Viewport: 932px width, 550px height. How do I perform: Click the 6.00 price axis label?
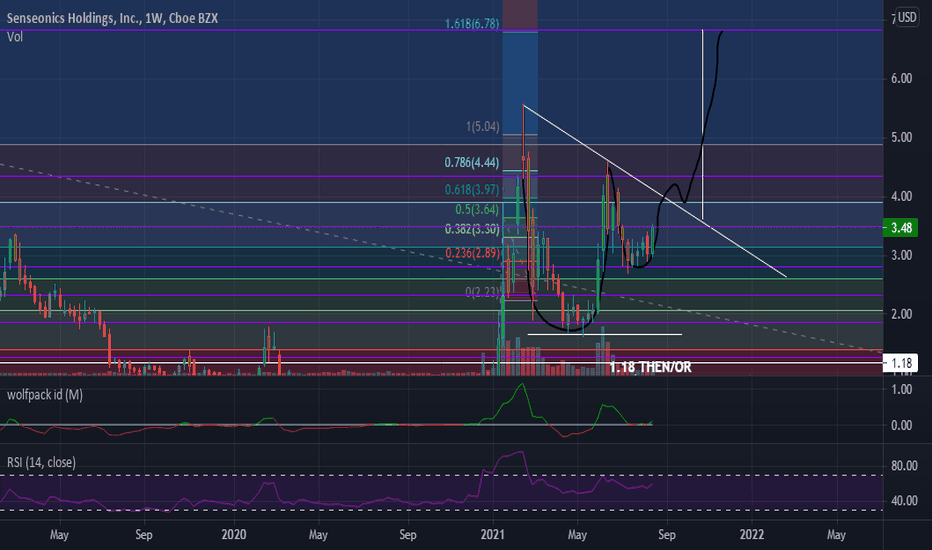point(901,78)
